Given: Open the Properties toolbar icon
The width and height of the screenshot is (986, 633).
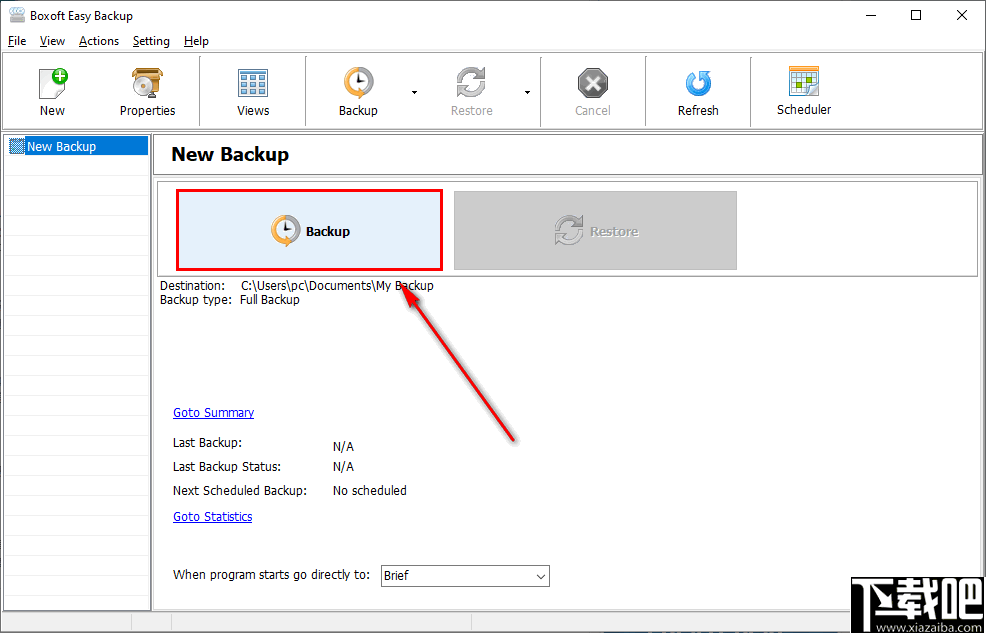Looking at the screenshot, I should pos(147,90).
